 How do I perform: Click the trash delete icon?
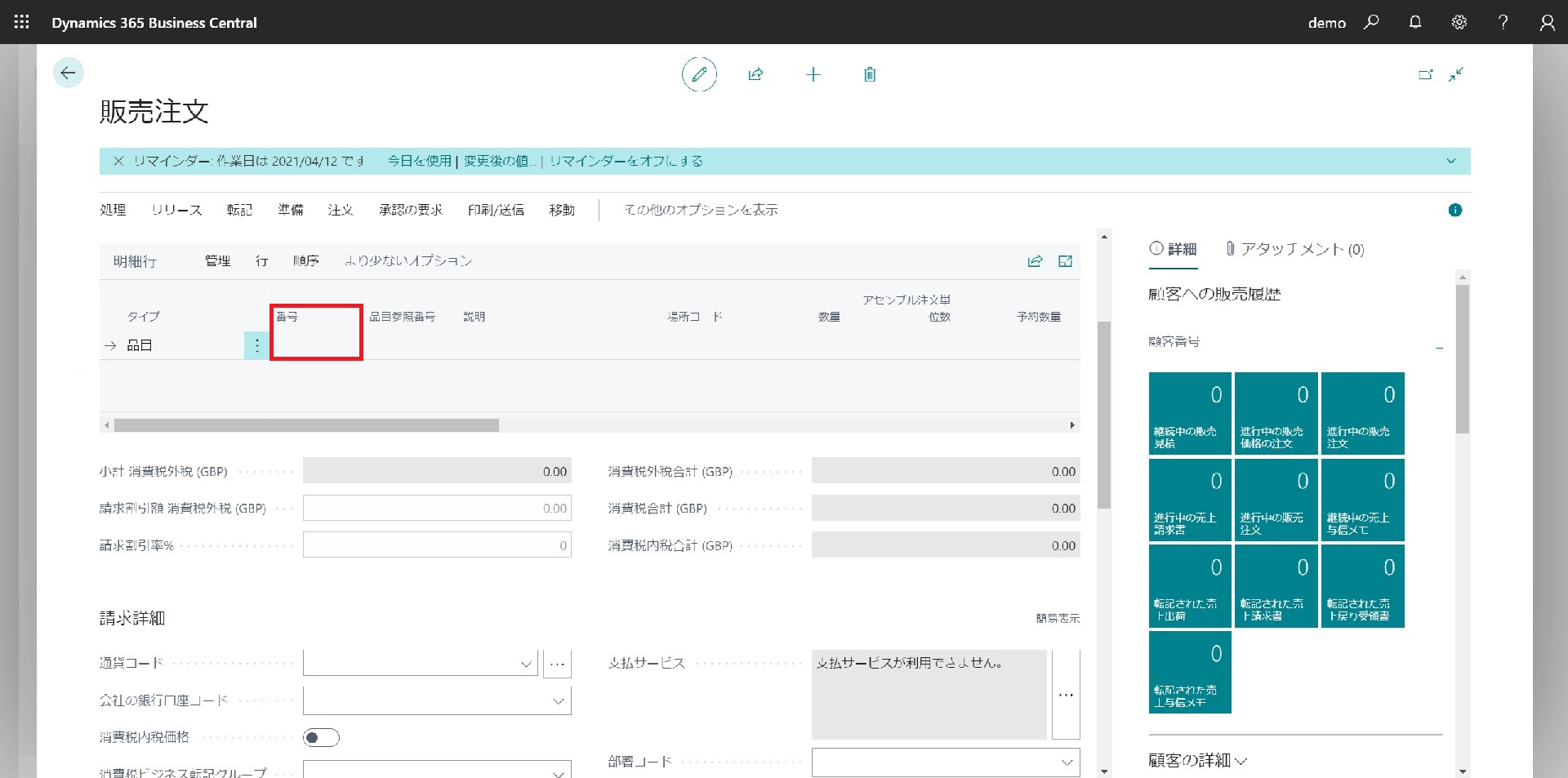click(870, 74)
